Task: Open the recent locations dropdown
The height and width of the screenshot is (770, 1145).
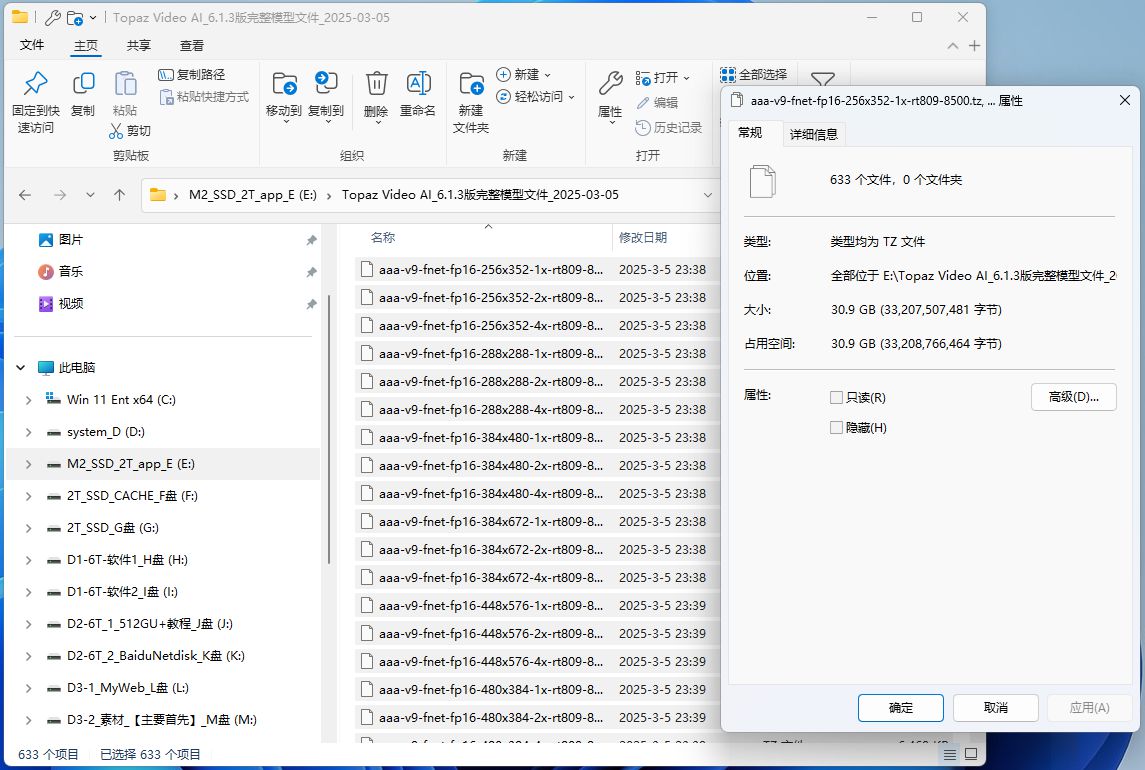Action: [90, 195]
